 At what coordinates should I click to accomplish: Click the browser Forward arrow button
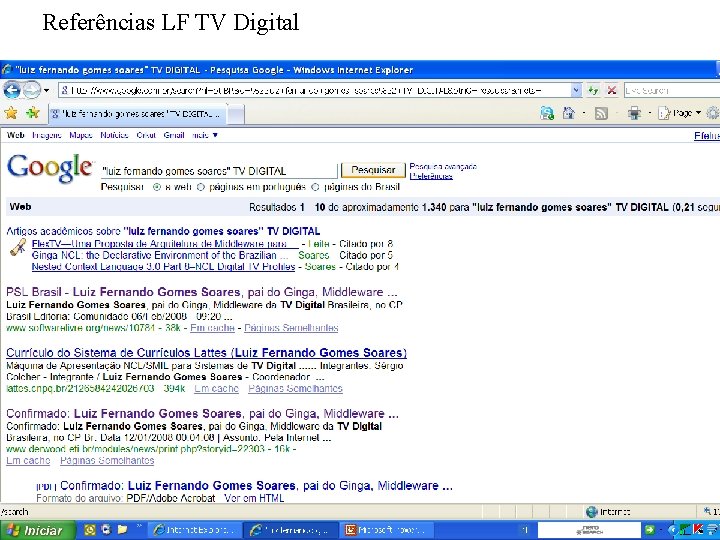(x=32, y=90)
